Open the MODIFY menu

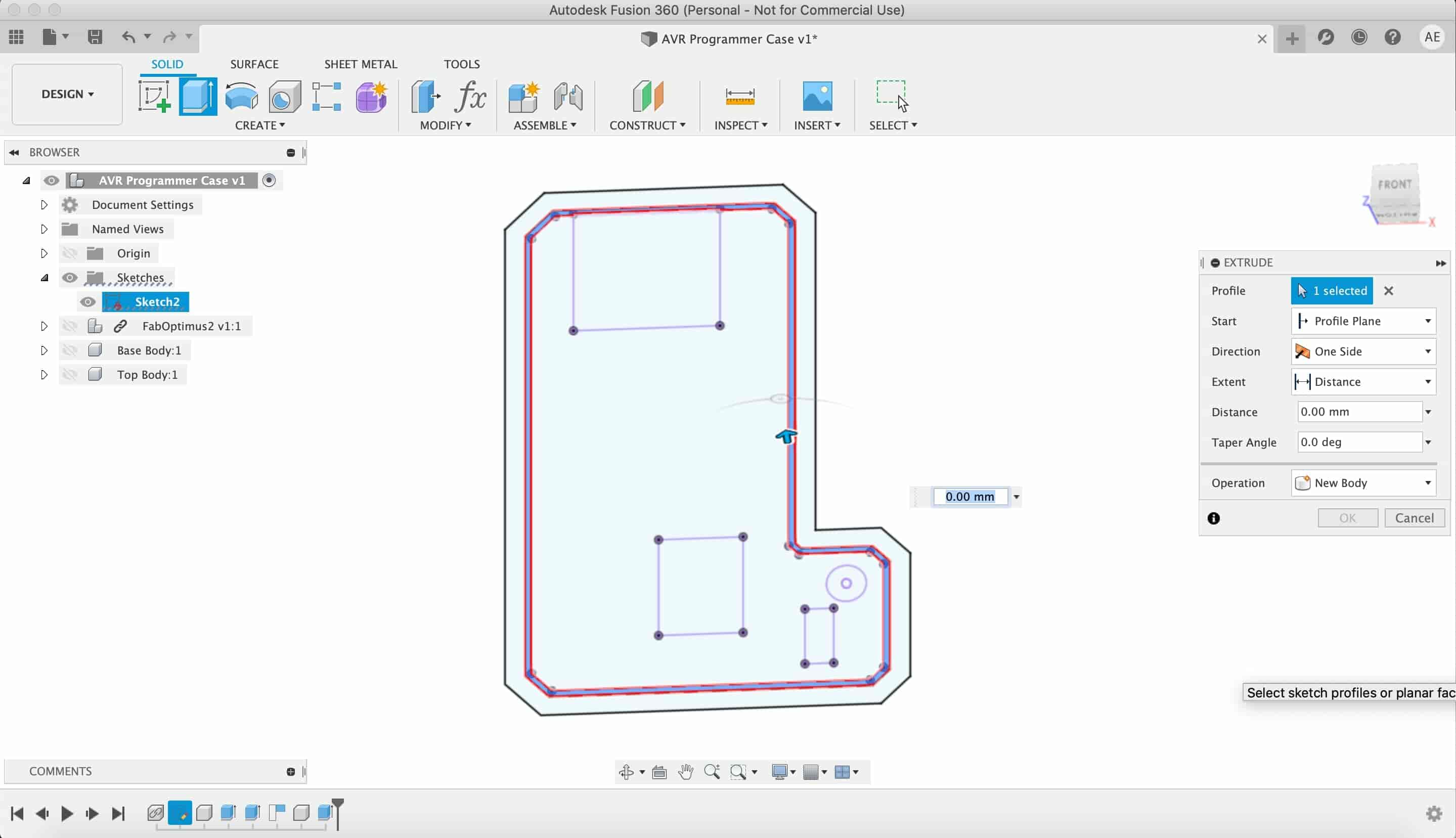click(445, 125)
